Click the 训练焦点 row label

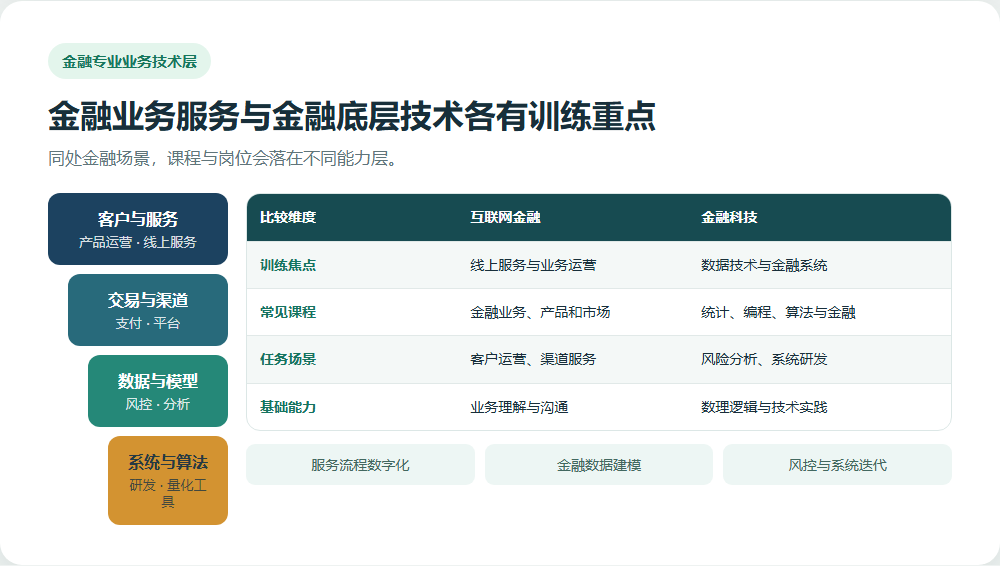pos(288,265)
